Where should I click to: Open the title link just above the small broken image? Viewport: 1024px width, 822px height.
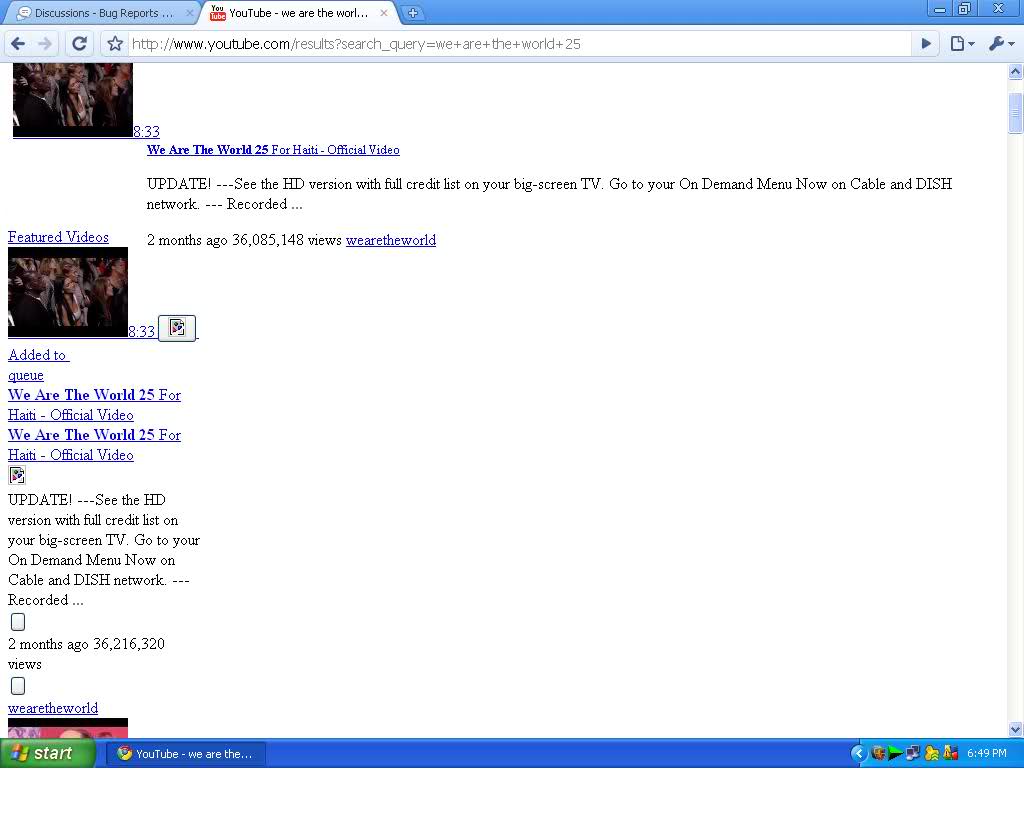[94, 445]
